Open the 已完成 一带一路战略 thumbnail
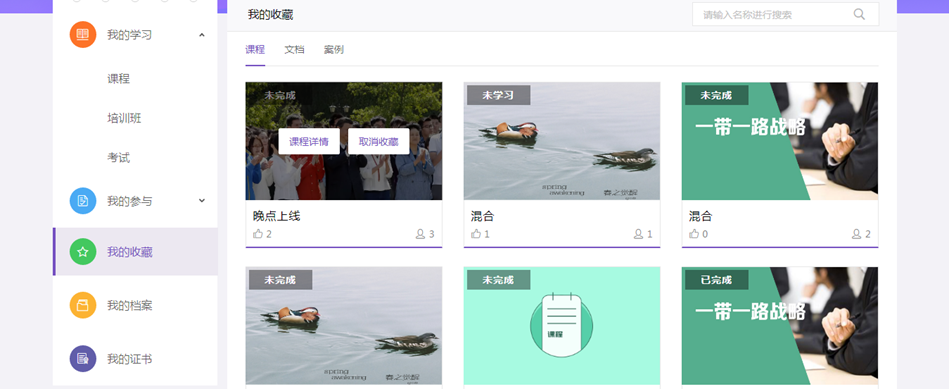949x389 pixels. click(780, 325)
